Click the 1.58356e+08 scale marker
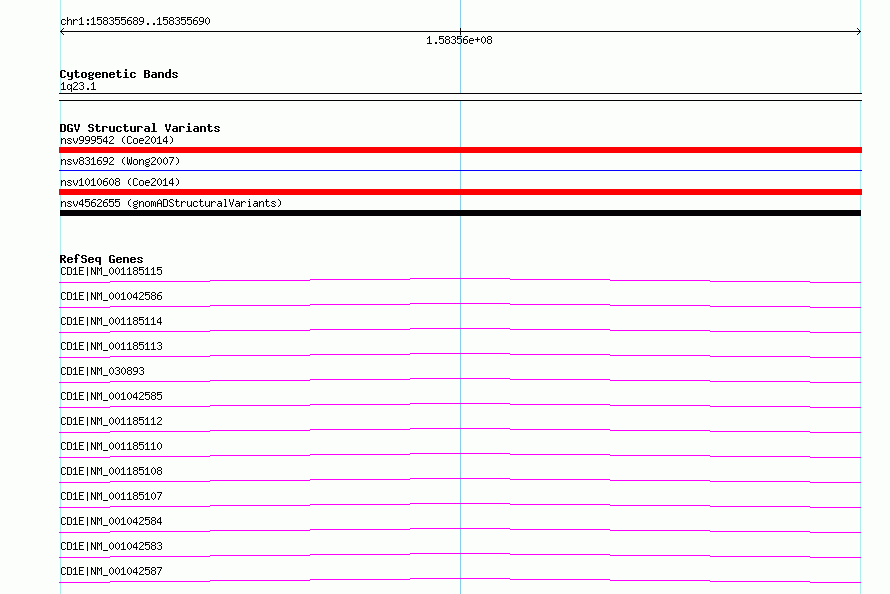Screen dimensions: 890x594 459,40
